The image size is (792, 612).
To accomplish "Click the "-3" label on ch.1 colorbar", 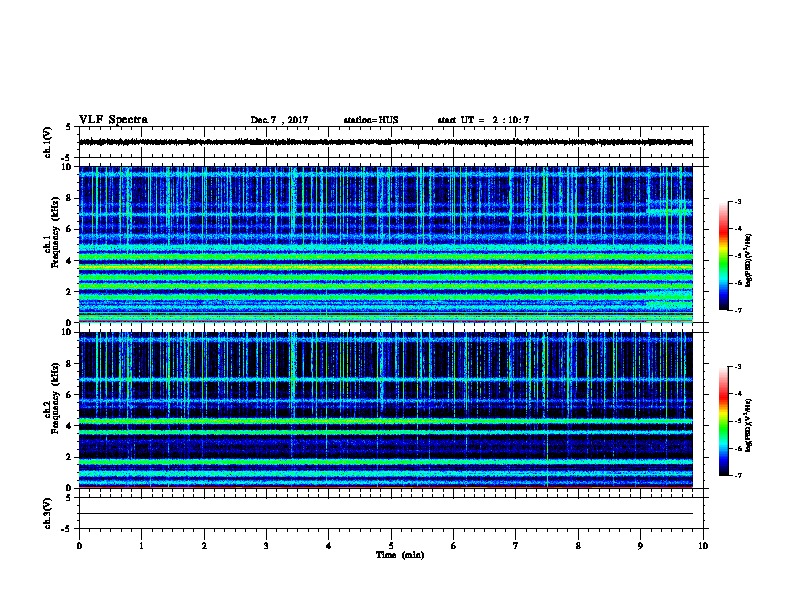I will [737, 202].
